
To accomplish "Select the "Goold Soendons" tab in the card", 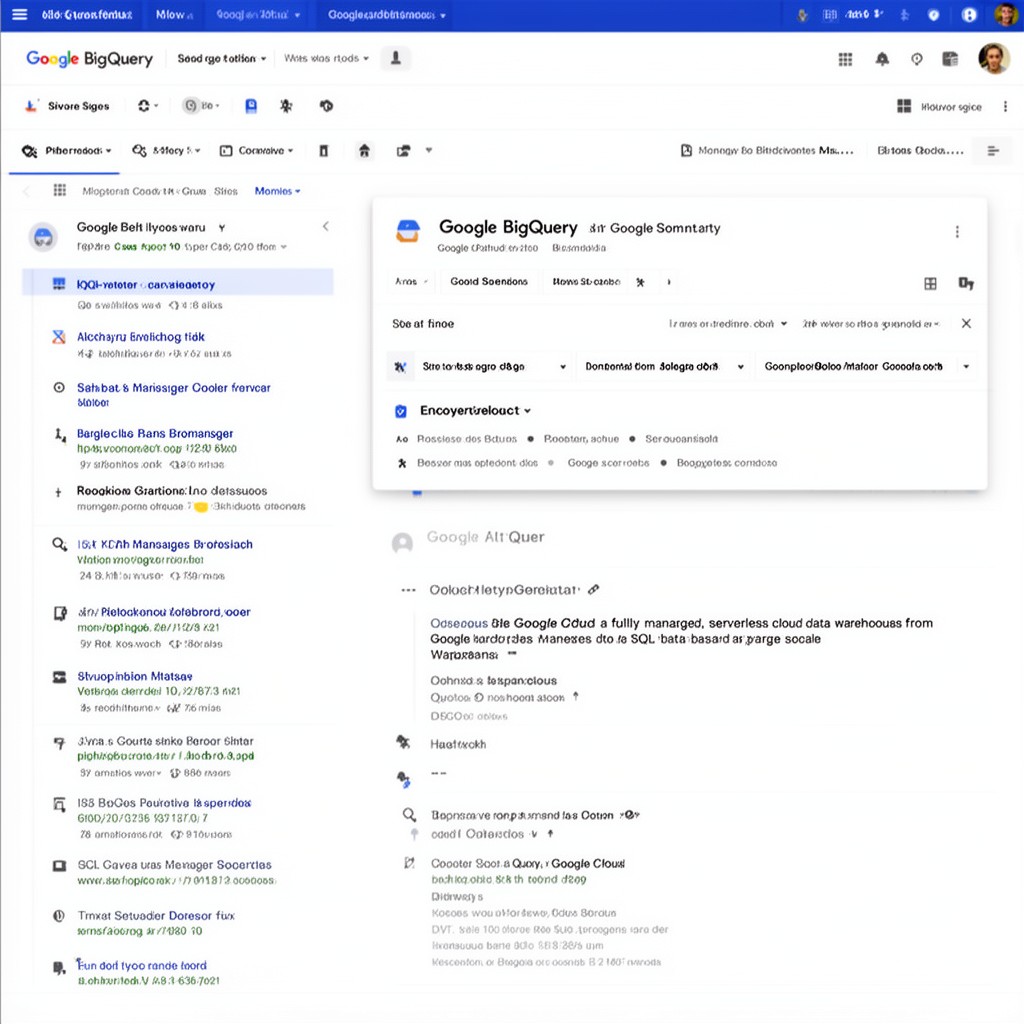I will click(489, 281).
